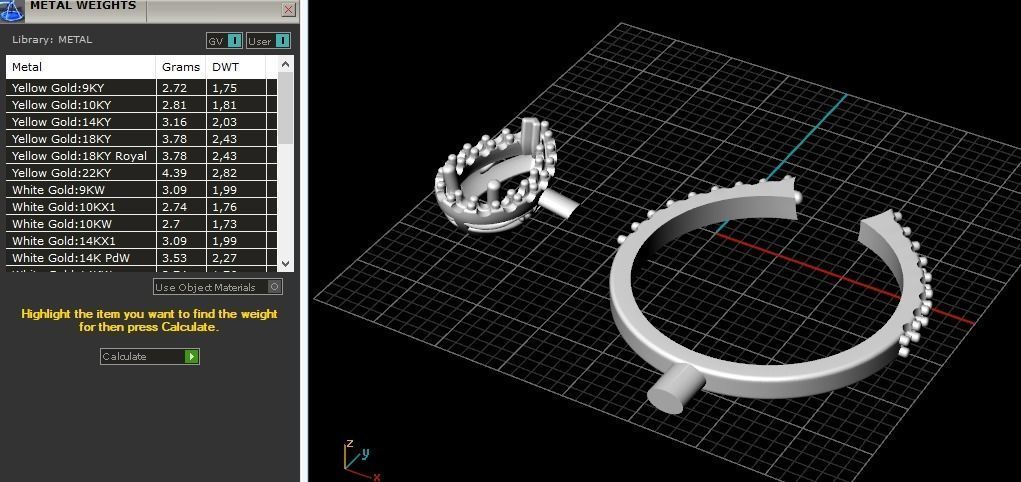The height and width of the screenshot is (482, 1021).
Task: Click the Metal column header
Action: (x=81, y=67)
